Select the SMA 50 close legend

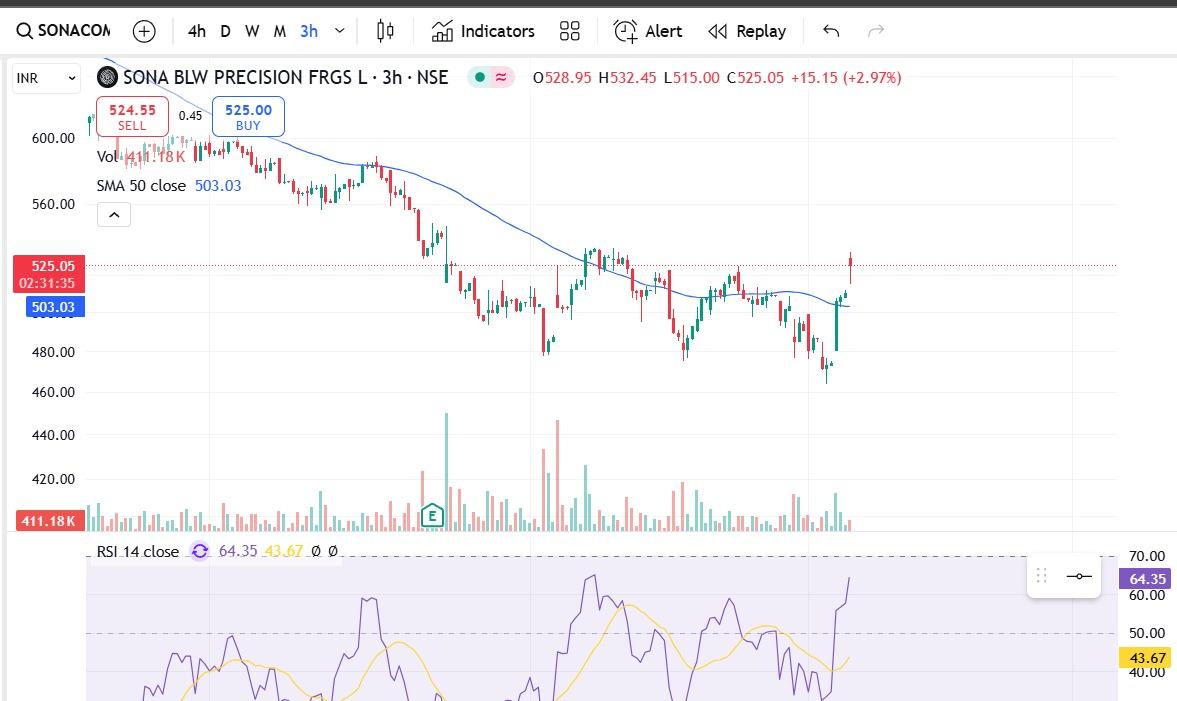point(169,185)
